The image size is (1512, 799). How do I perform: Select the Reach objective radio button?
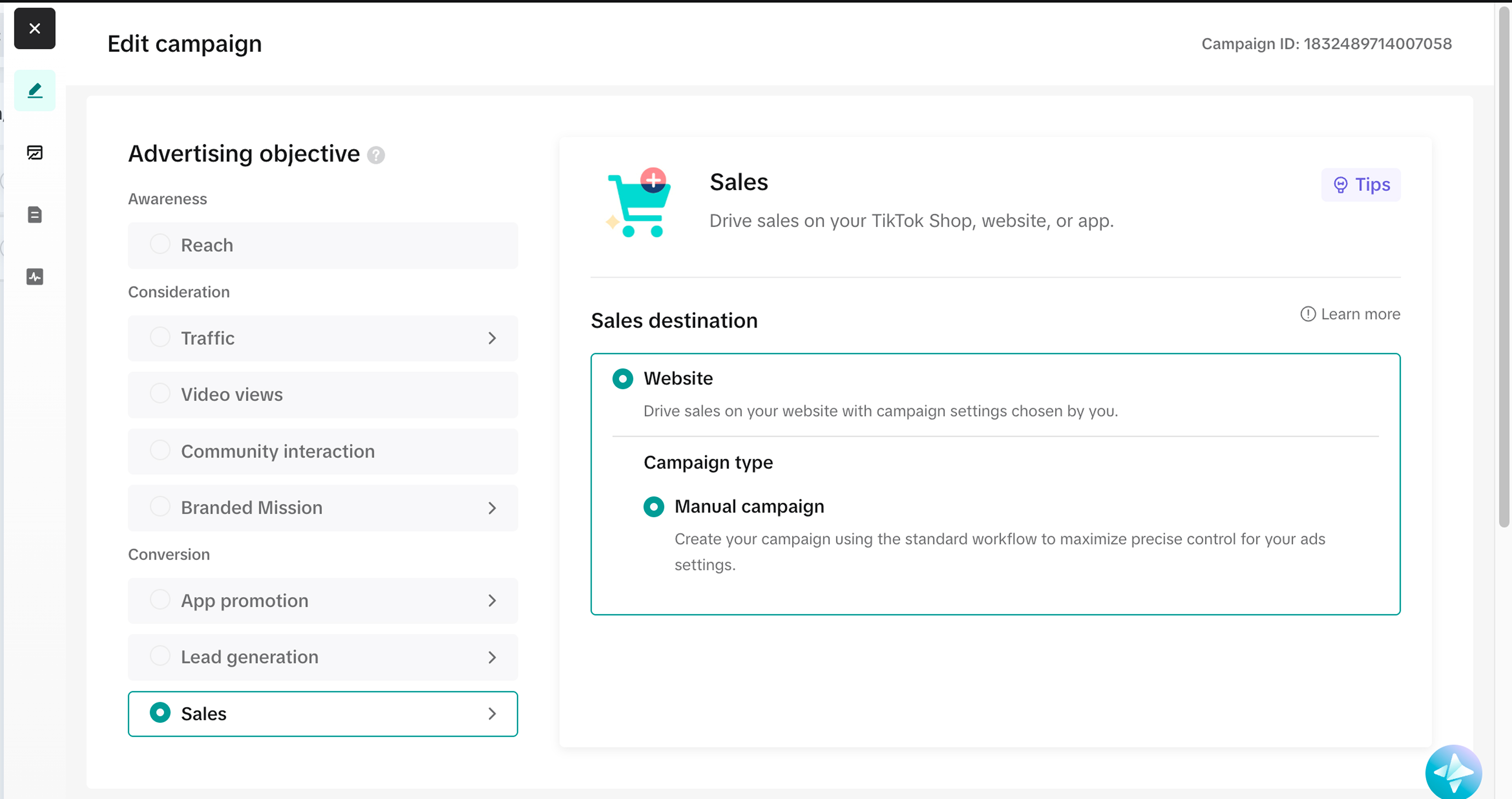(x=160, y=245)
